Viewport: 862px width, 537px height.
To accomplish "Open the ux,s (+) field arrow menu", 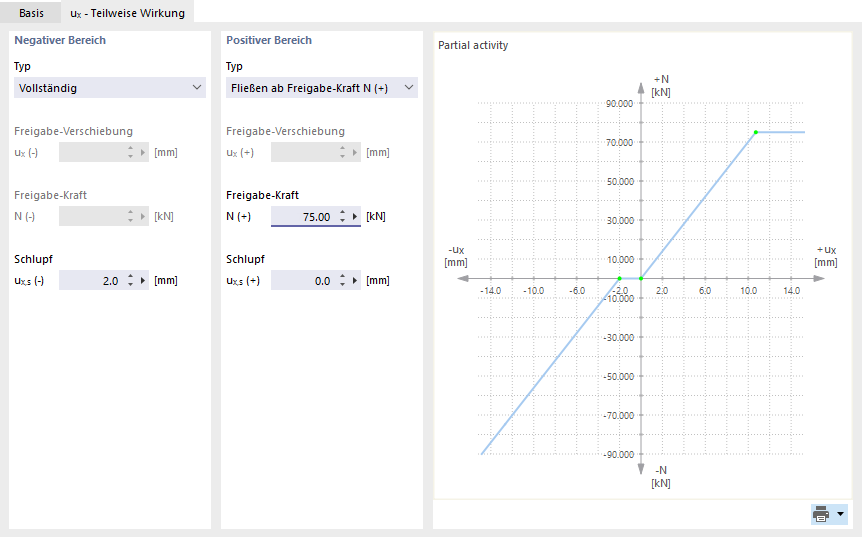I will 355,281.
